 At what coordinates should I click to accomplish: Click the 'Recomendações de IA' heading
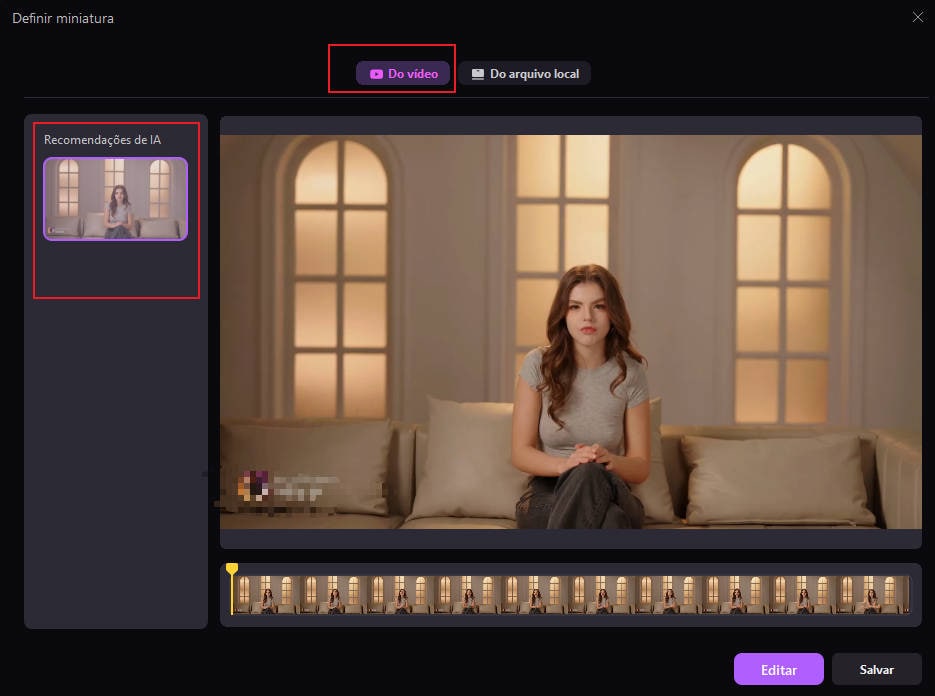tap(103, 140)
